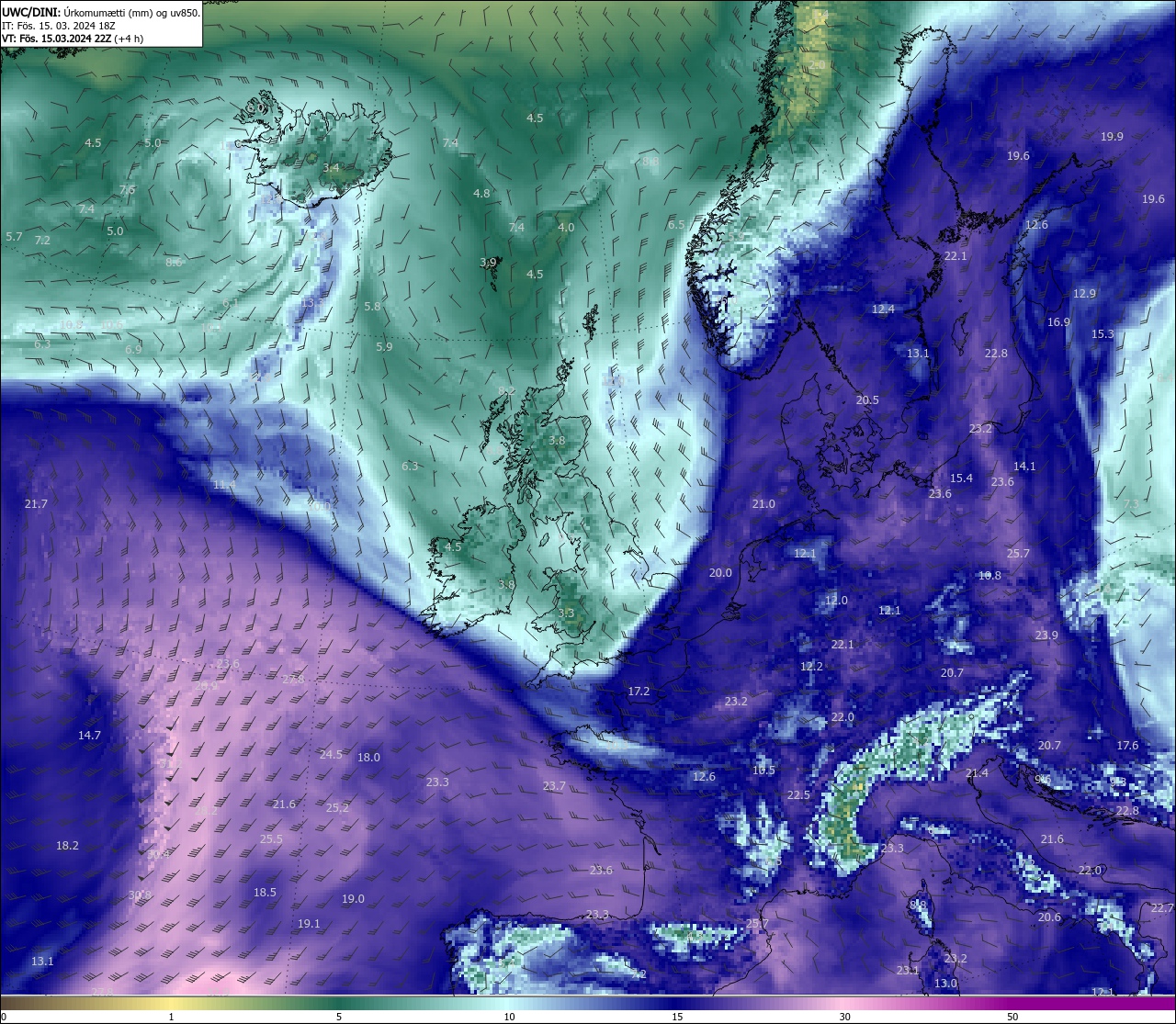Screen dimensions: 1176x1024
Task: Click the 11.4 value west of Ireland
Action: pyautogui.click(x=224, y=485)
